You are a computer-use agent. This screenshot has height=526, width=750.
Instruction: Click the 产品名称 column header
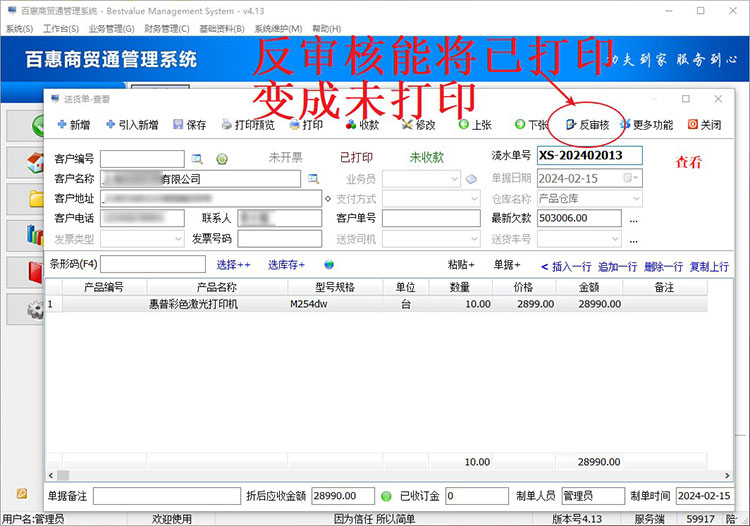click(217, 287)
